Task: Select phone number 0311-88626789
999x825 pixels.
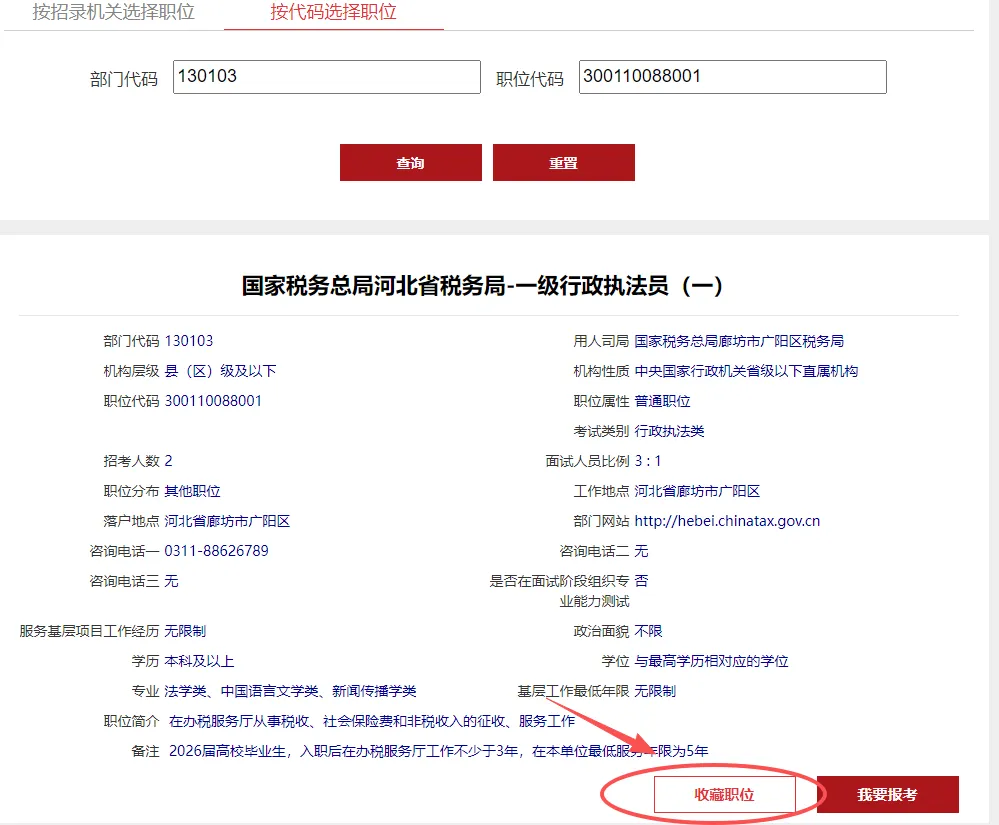Action: [x=217, y=550]
